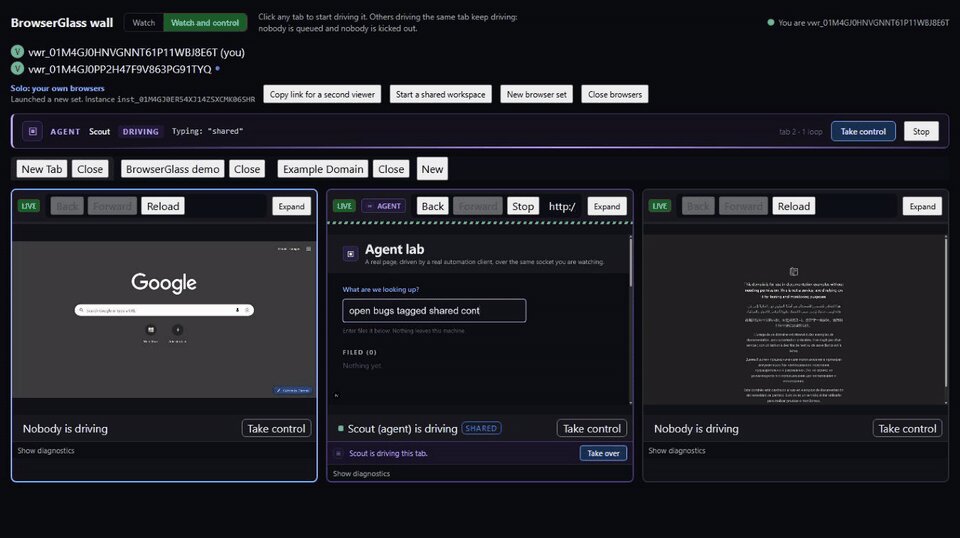
Task: Click the FILED (0) heading
Action: [359, 353]
